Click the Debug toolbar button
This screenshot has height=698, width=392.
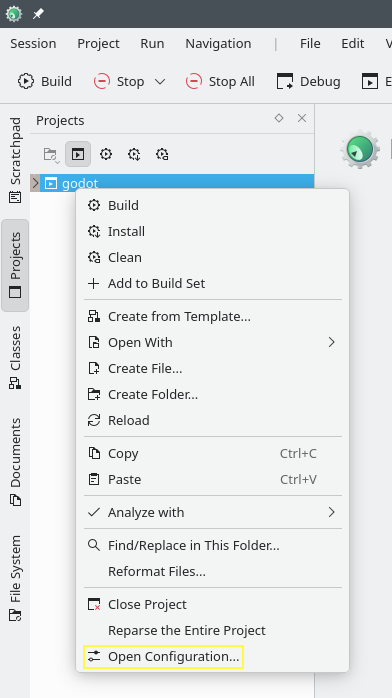[309, 81]
